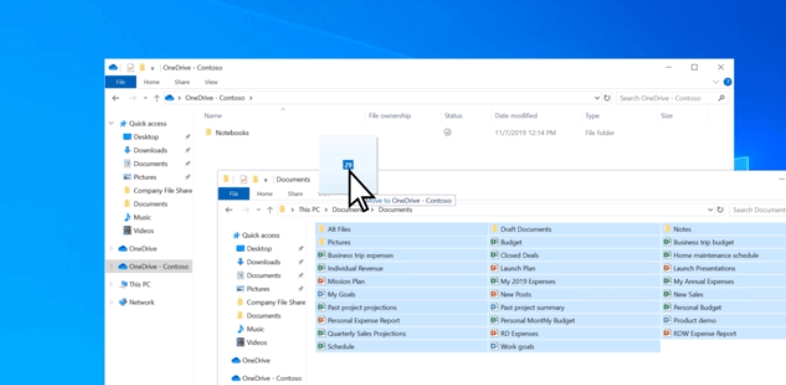Go back in the OneDrive window
The image size is (786, 385).
coord(116,98)
